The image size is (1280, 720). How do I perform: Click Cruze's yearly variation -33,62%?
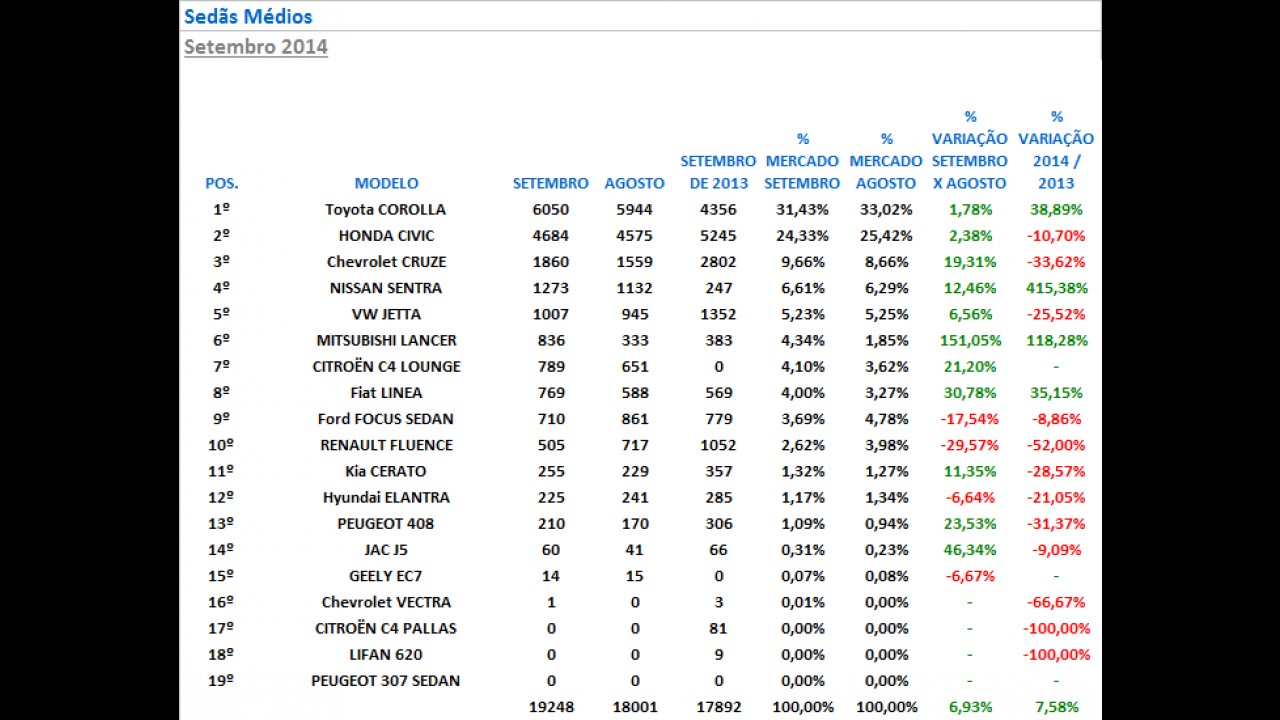1056,261
